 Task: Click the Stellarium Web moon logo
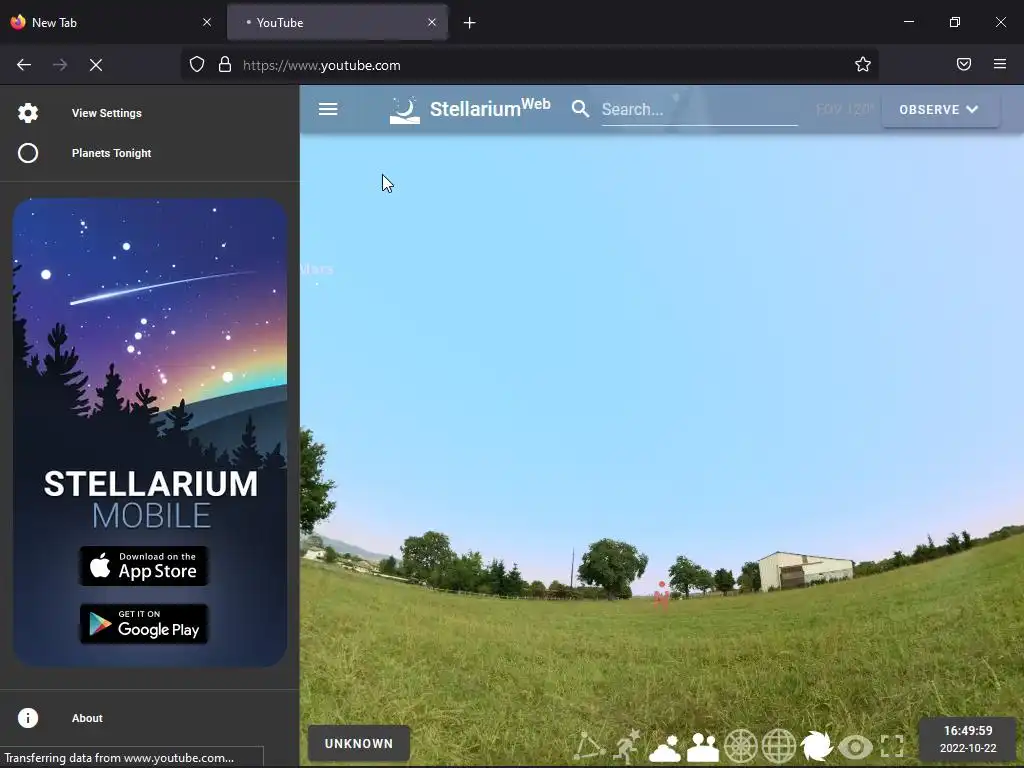click(x=405, y=110)
